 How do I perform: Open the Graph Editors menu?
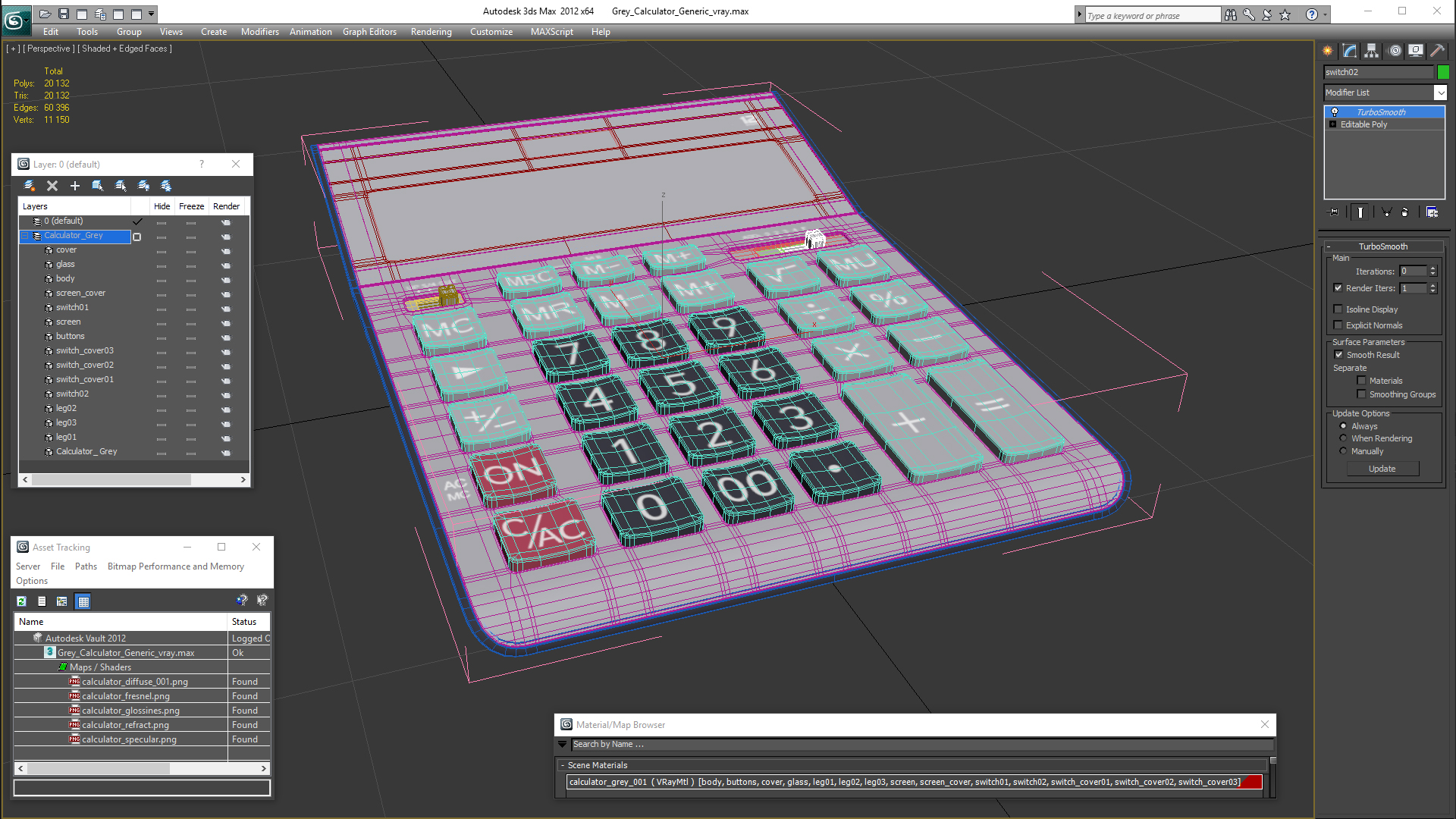[369, 32]
